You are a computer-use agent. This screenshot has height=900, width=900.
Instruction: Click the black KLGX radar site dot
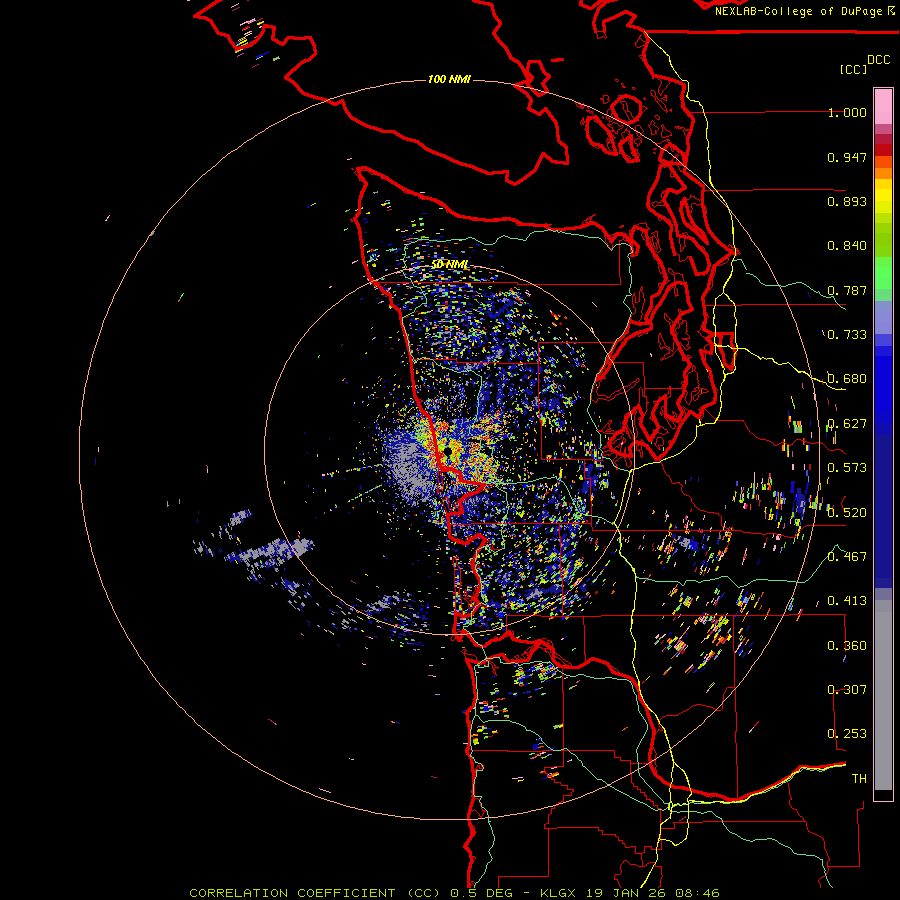pyautogui.click(x=448, y=451)
